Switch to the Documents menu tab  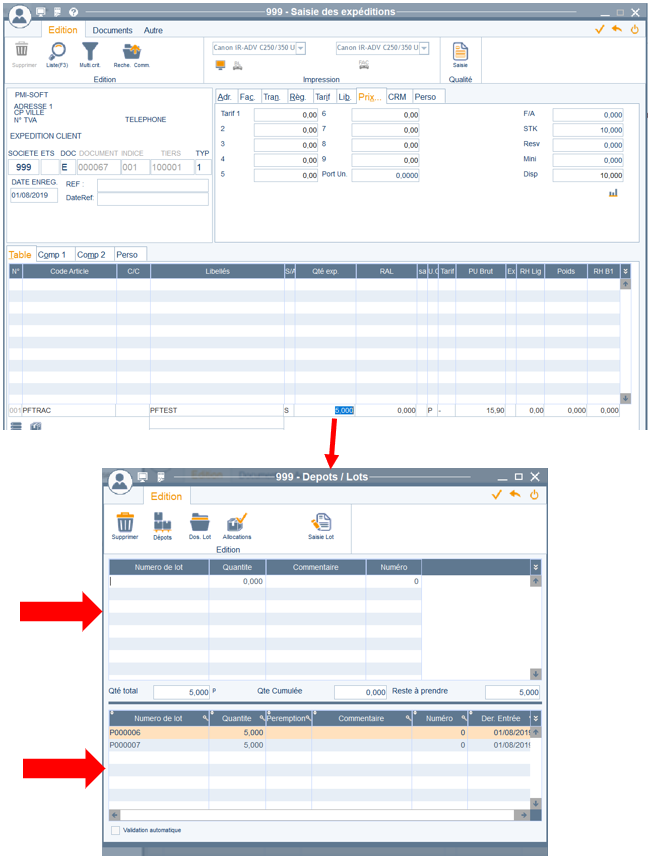click(x=112, y=30)
